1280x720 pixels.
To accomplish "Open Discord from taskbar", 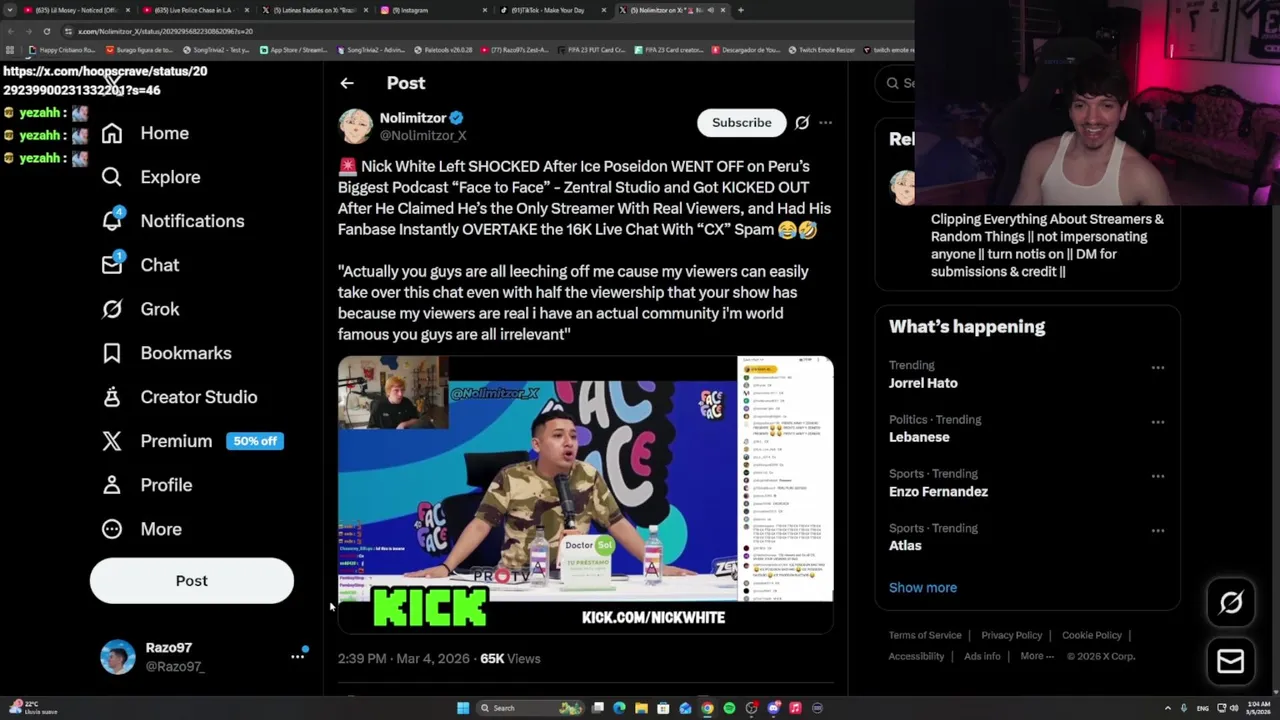I will (x=773, y=708).
